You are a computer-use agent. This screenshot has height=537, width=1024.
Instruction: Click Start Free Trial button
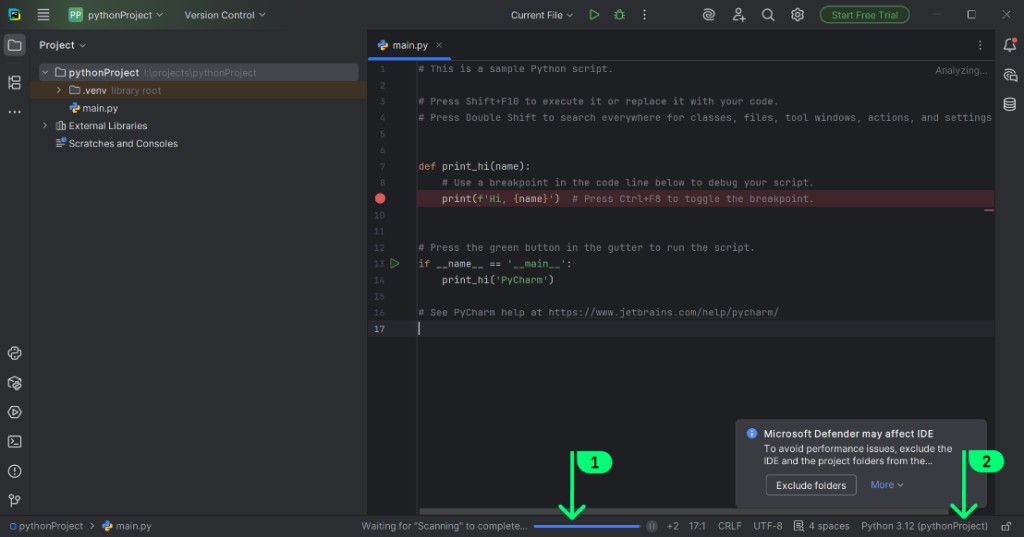865,15
